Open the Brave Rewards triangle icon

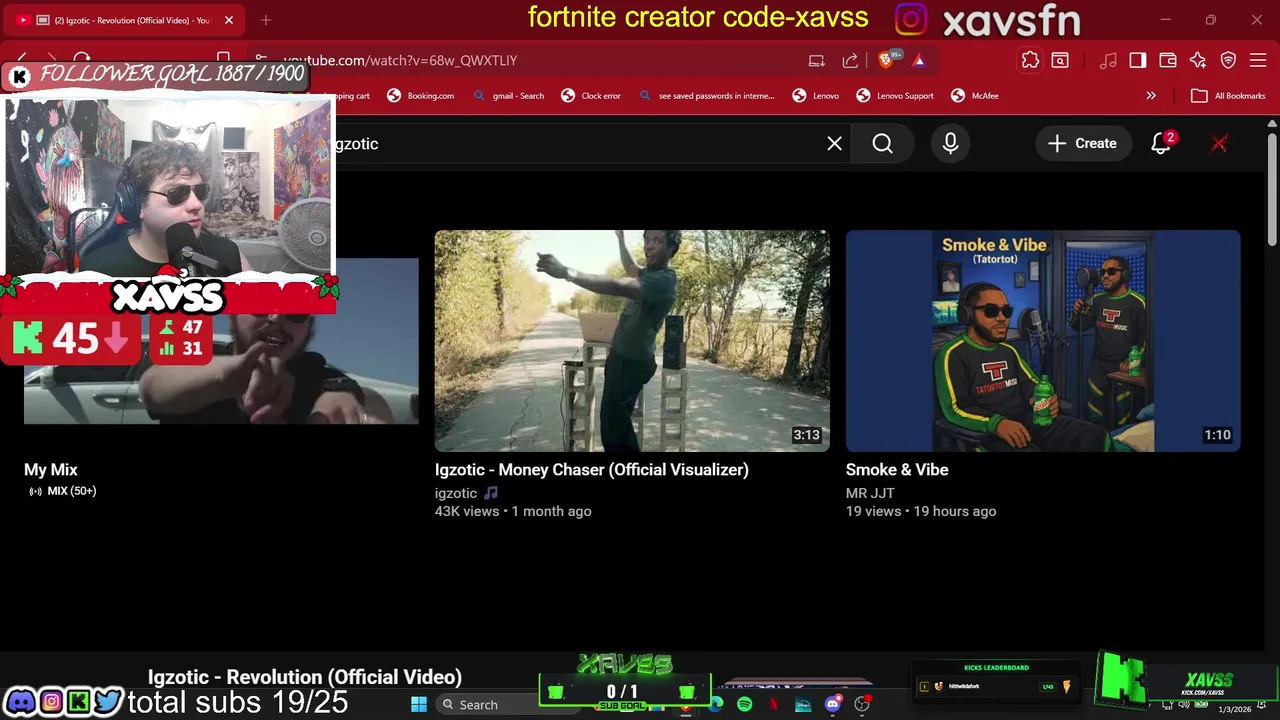point(919,60)
